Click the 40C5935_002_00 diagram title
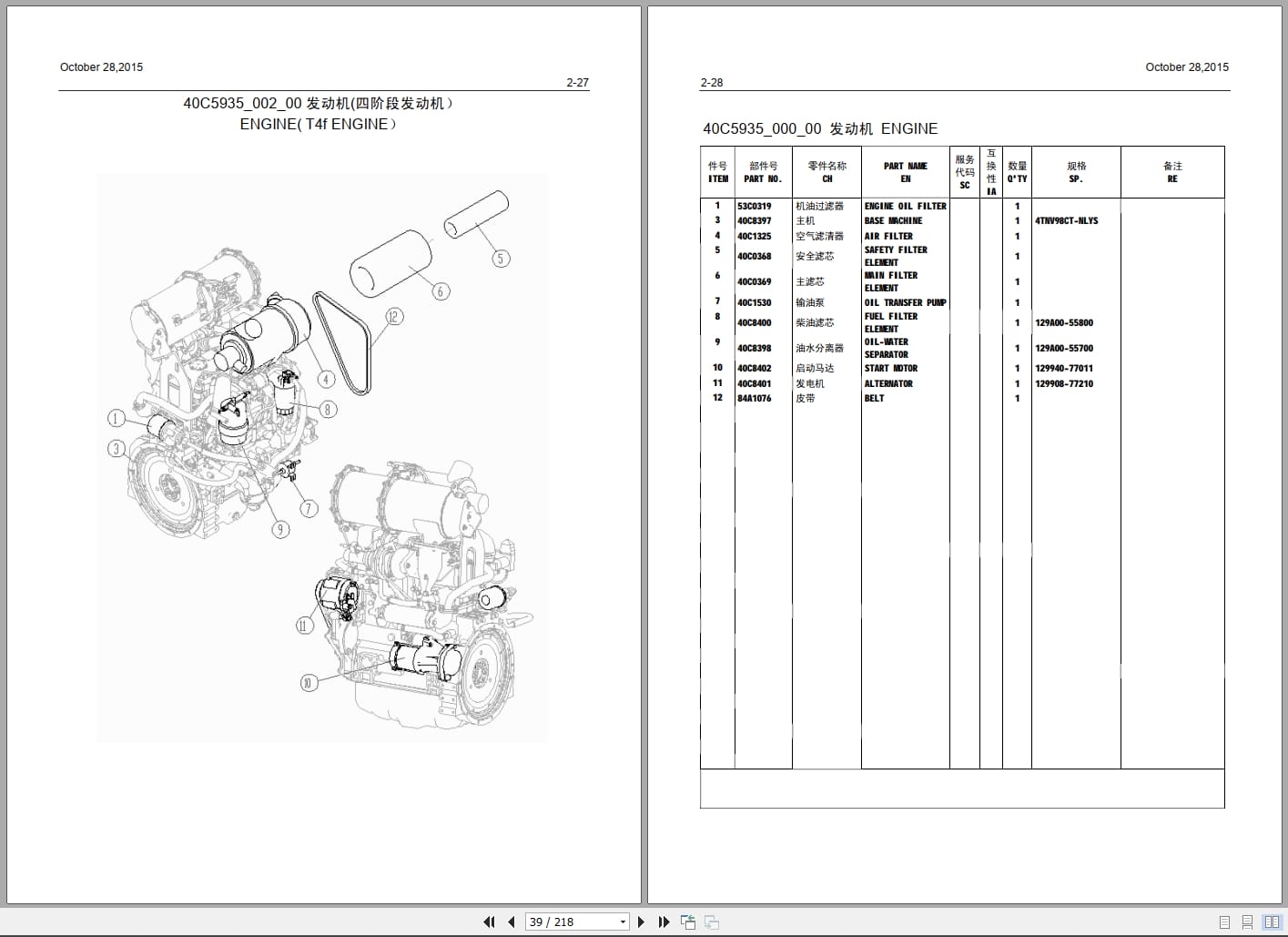Screen dimensions: 1288x937 pyautogui.click(x=319, y=104)
